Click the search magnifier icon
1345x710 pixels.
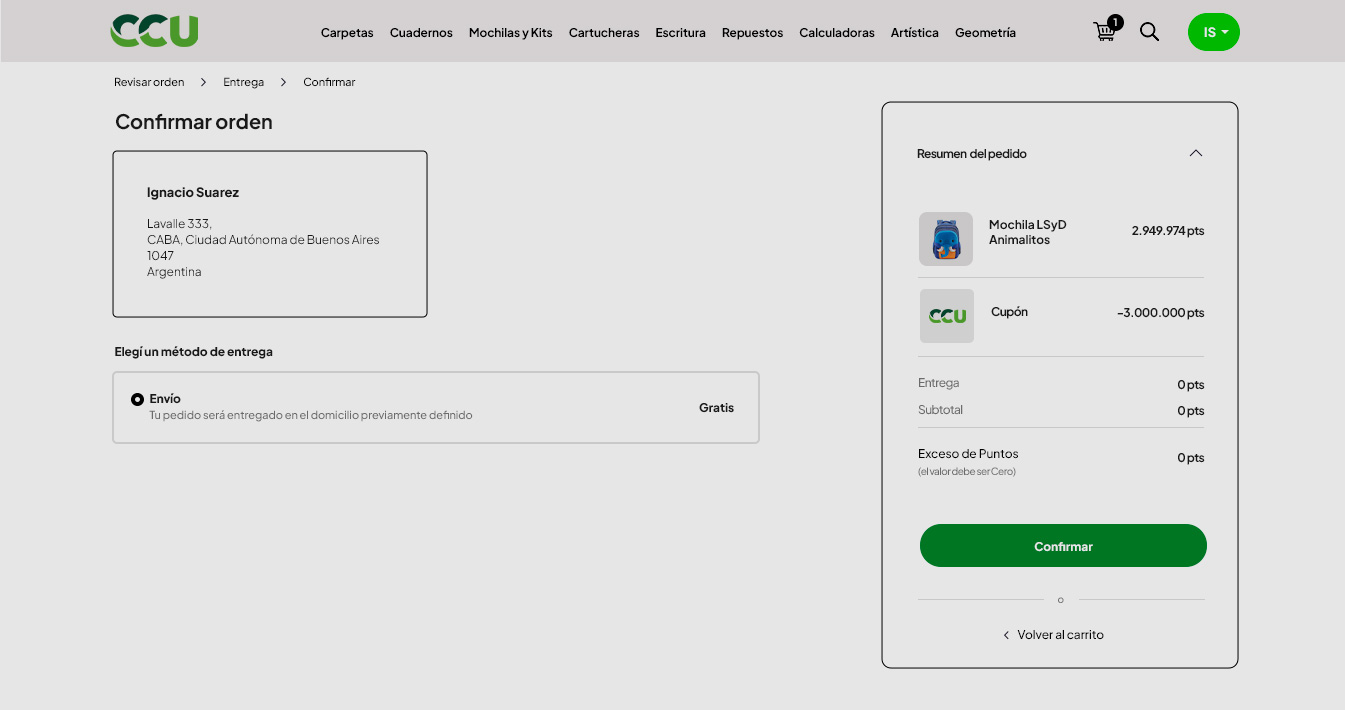coord(1149,32)
